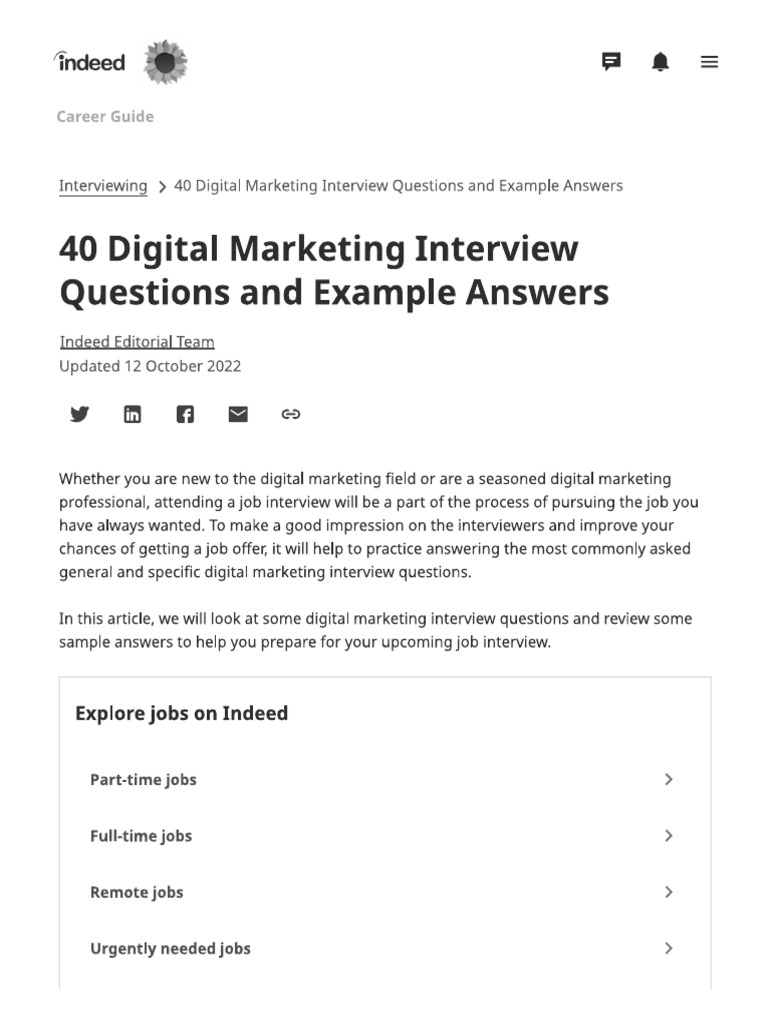Open the hamburger menu
The height and width of the screenshot is (1024, 768).
[709, 62]
